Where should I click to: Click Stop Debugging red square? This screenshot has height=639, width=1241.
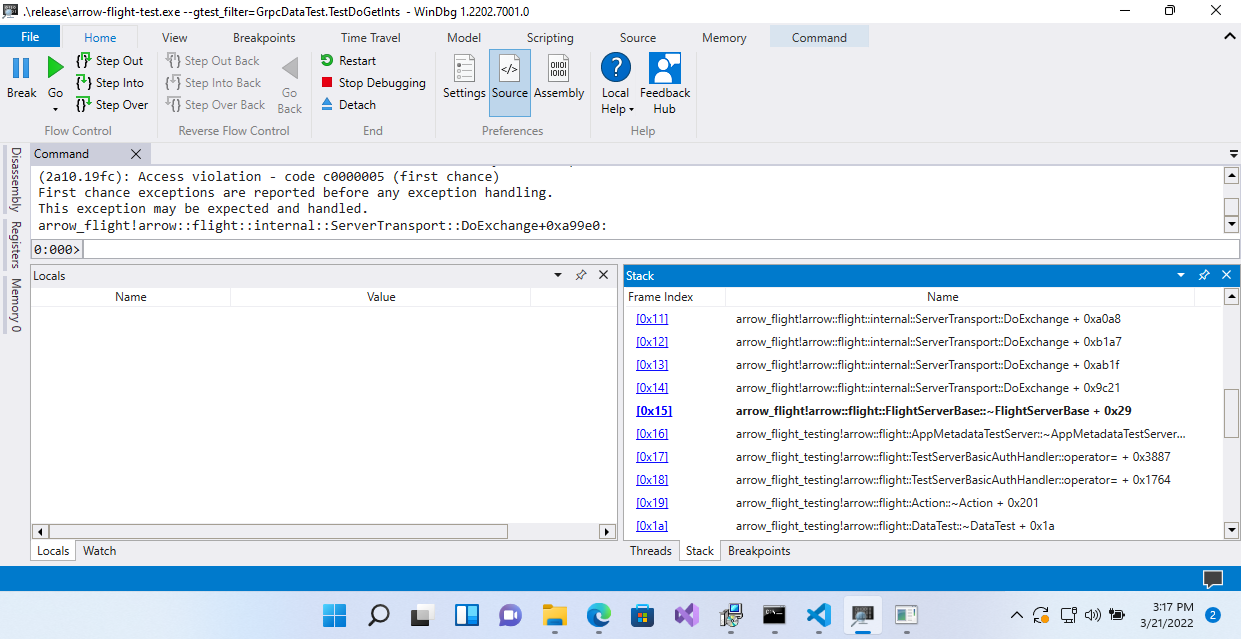coord(327,83)
